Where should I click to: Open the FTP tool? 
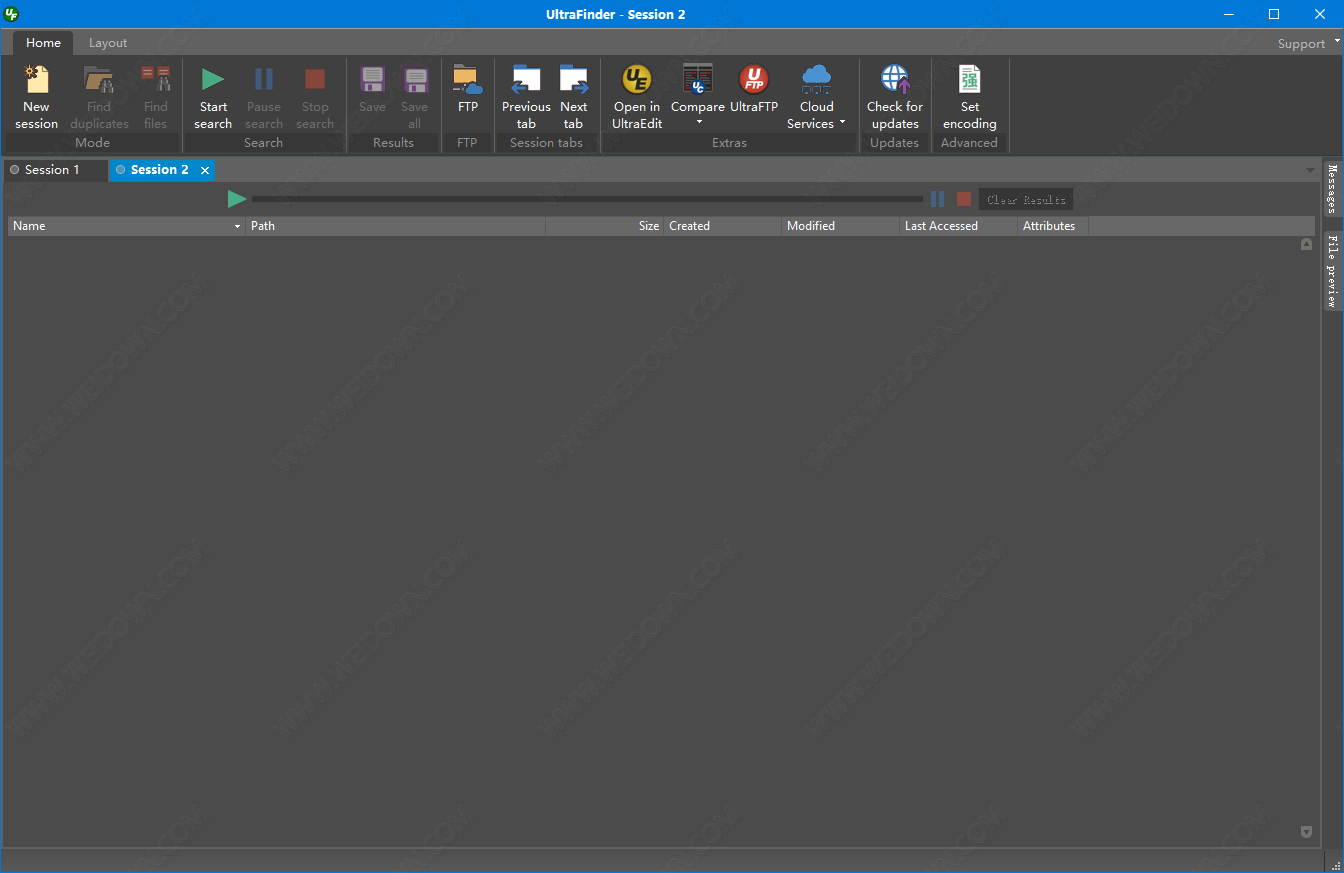(468, 90)
